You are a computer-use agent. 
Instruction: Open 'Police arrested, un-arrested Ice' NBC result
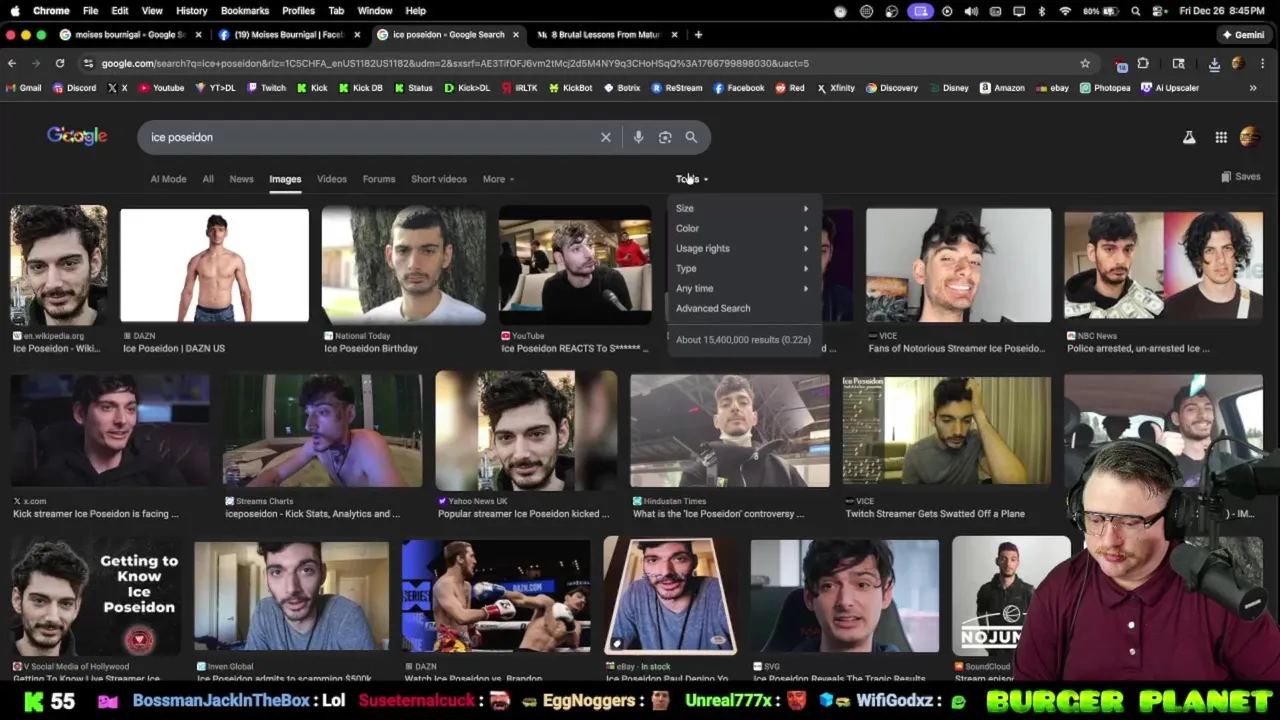pyautogui.click(x=1138, y=348)
